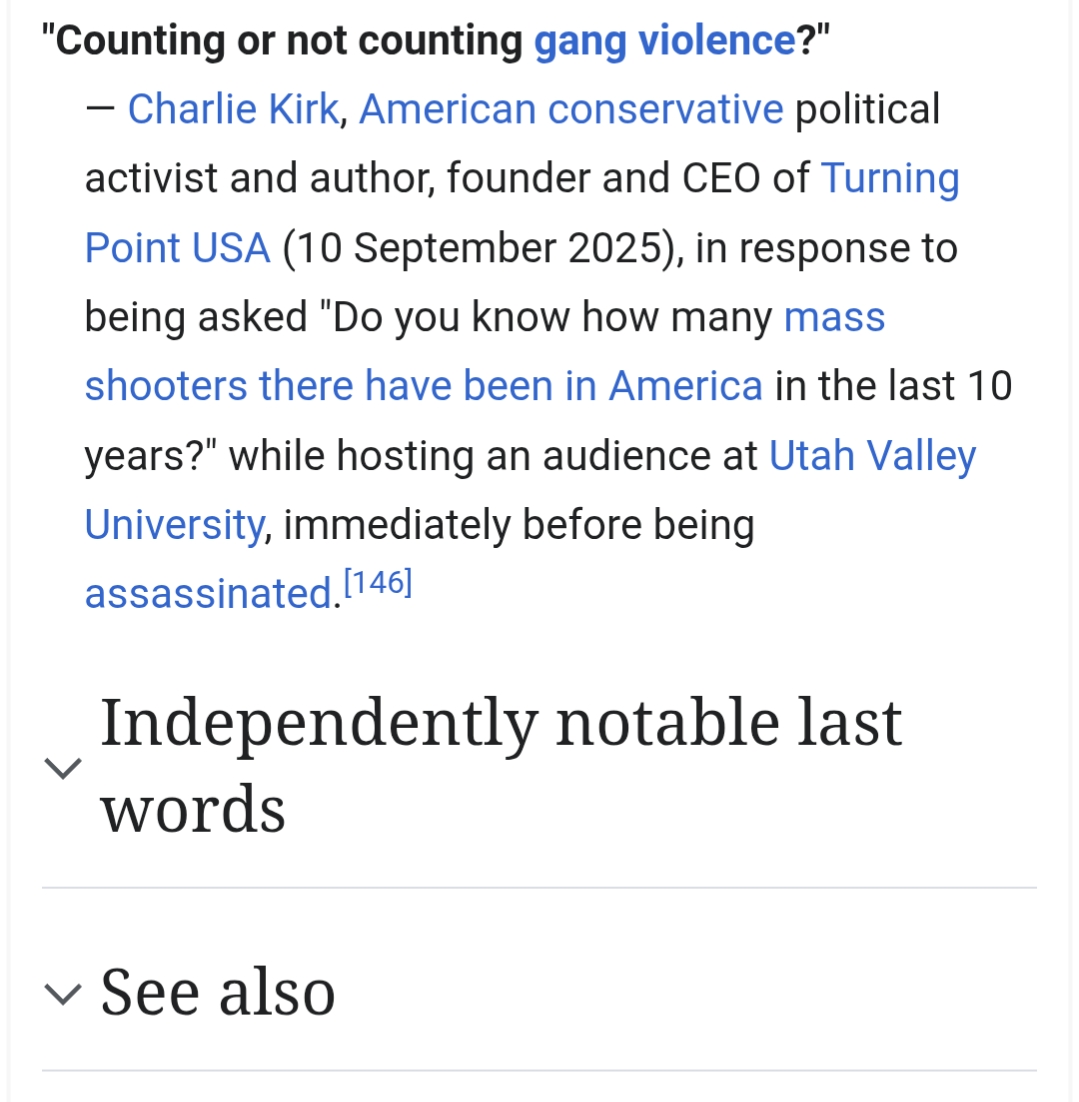
Task: Click the word Turning in the link
Action: pos(890,178)
